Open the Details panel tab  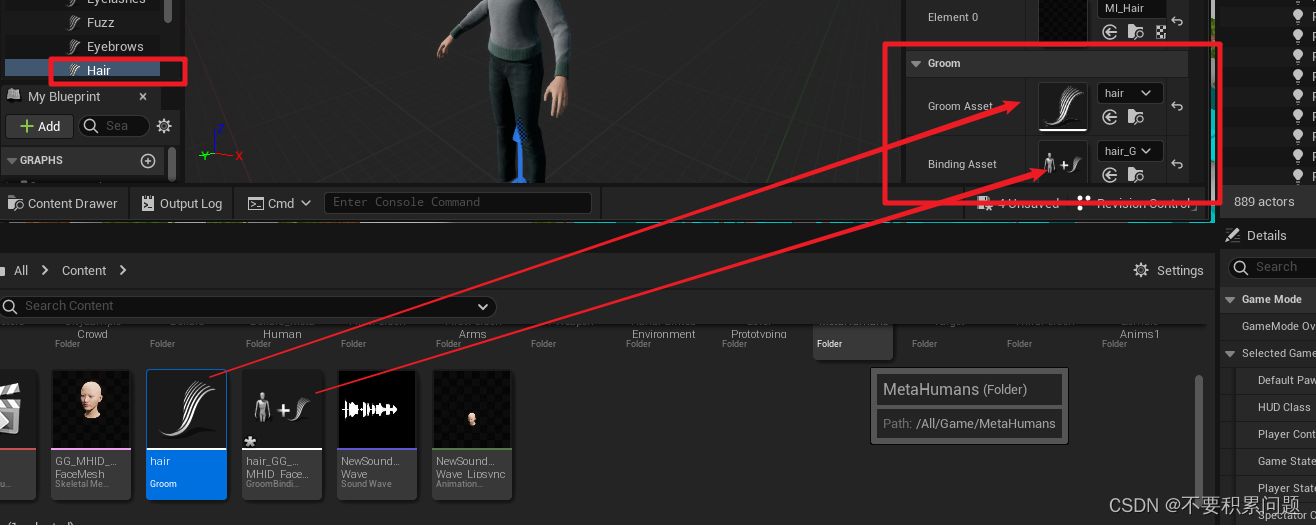pyautogui.click(x=1258, y=235)
